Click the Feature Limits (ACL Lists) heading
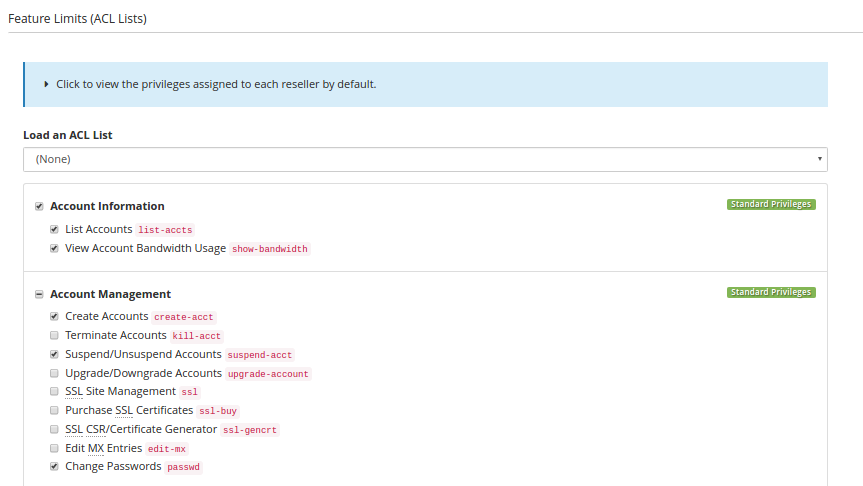 coord(77,18)
